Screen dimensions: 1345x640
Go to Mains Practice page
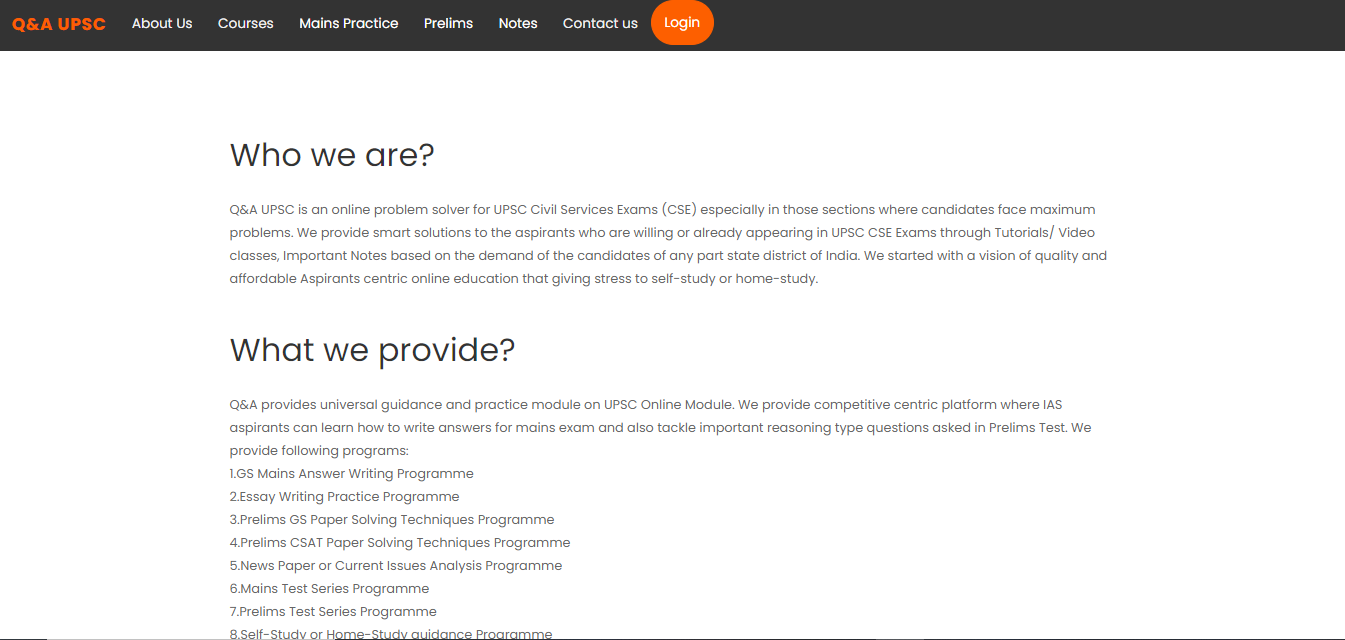click(349, 23)
